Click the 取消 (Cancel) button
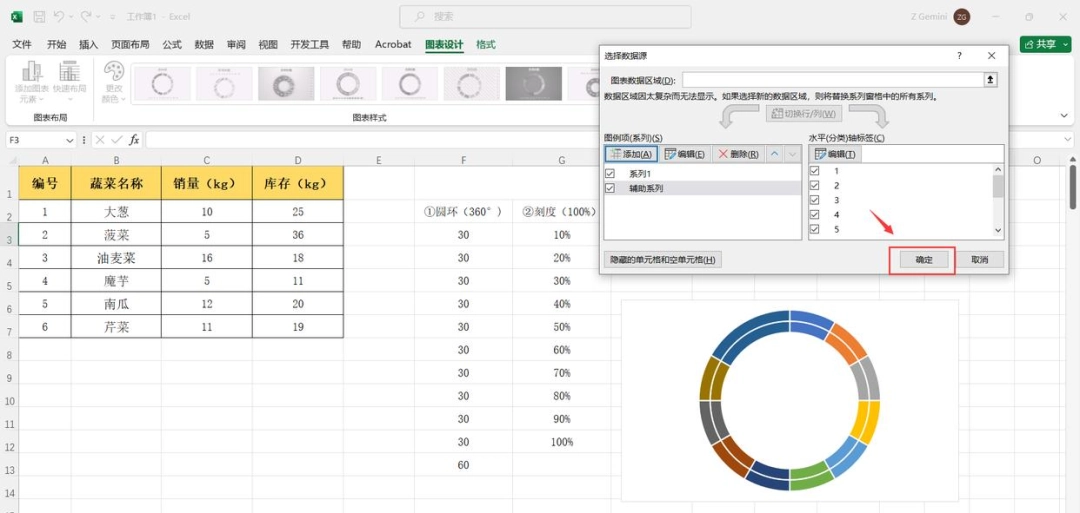 [x=979, y=260]
